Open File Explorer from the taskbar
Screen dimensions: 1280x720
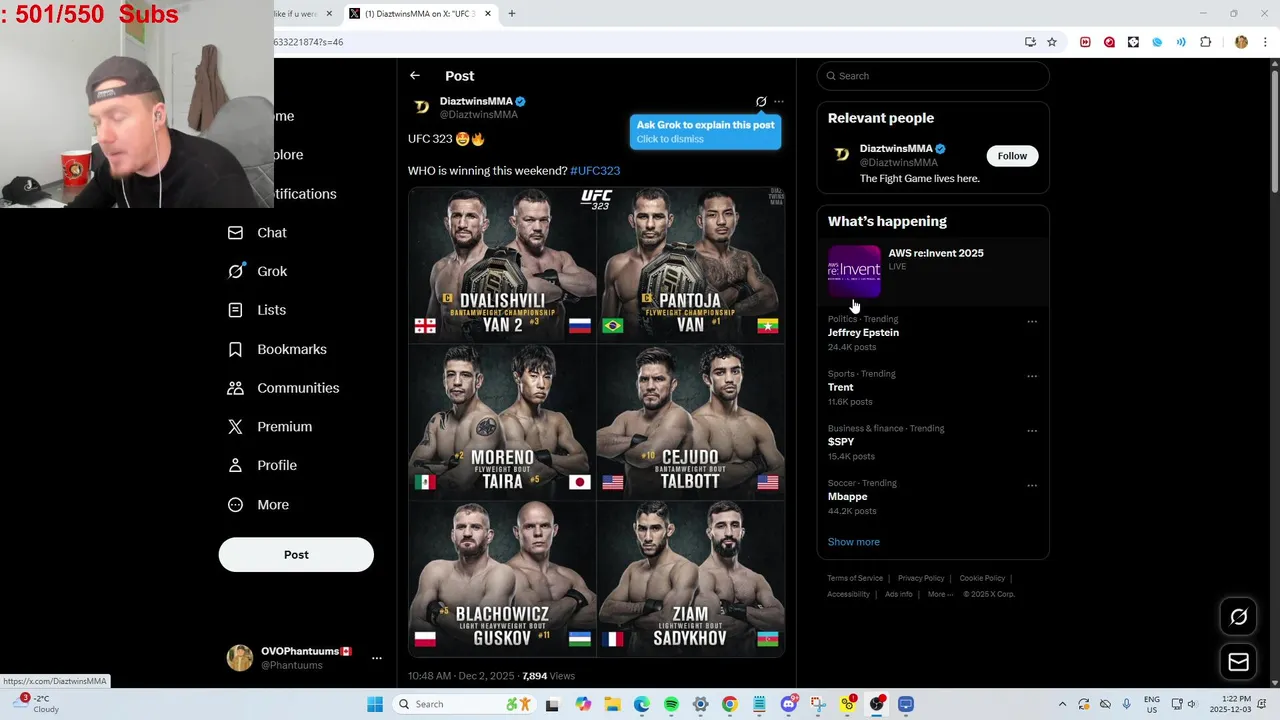point(611,705)
